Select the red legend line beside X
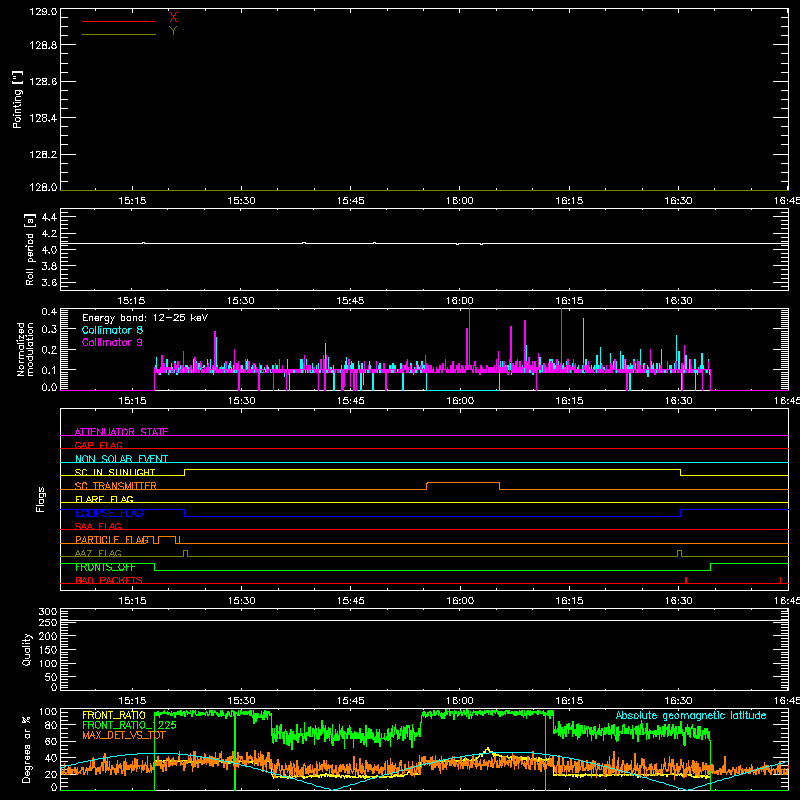Image resolution: width=800 pixels, height=800 pixels. tap(119, 21)
